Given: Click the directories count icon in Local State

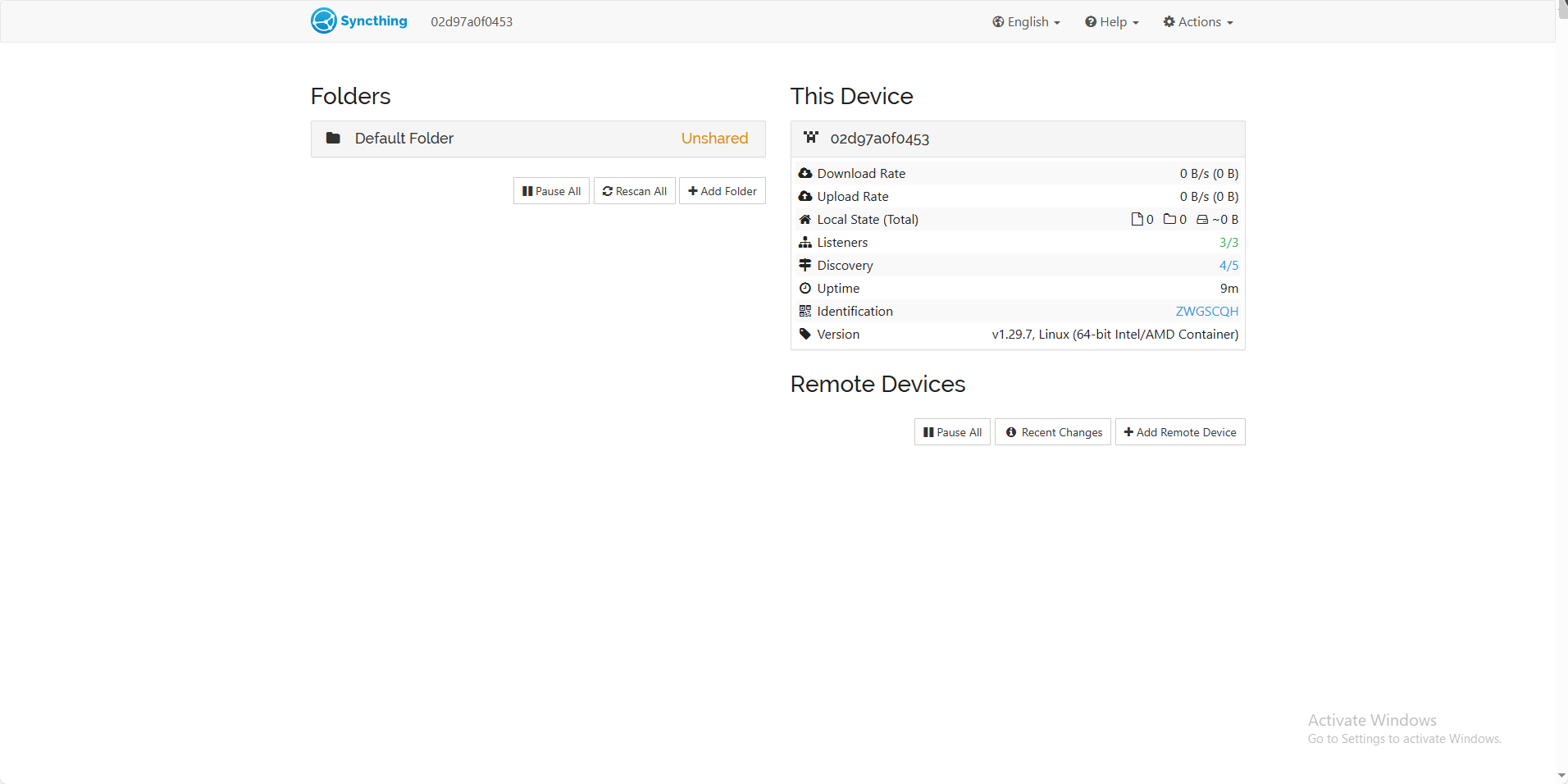Looking at the screenshot, I should 1169,219.
